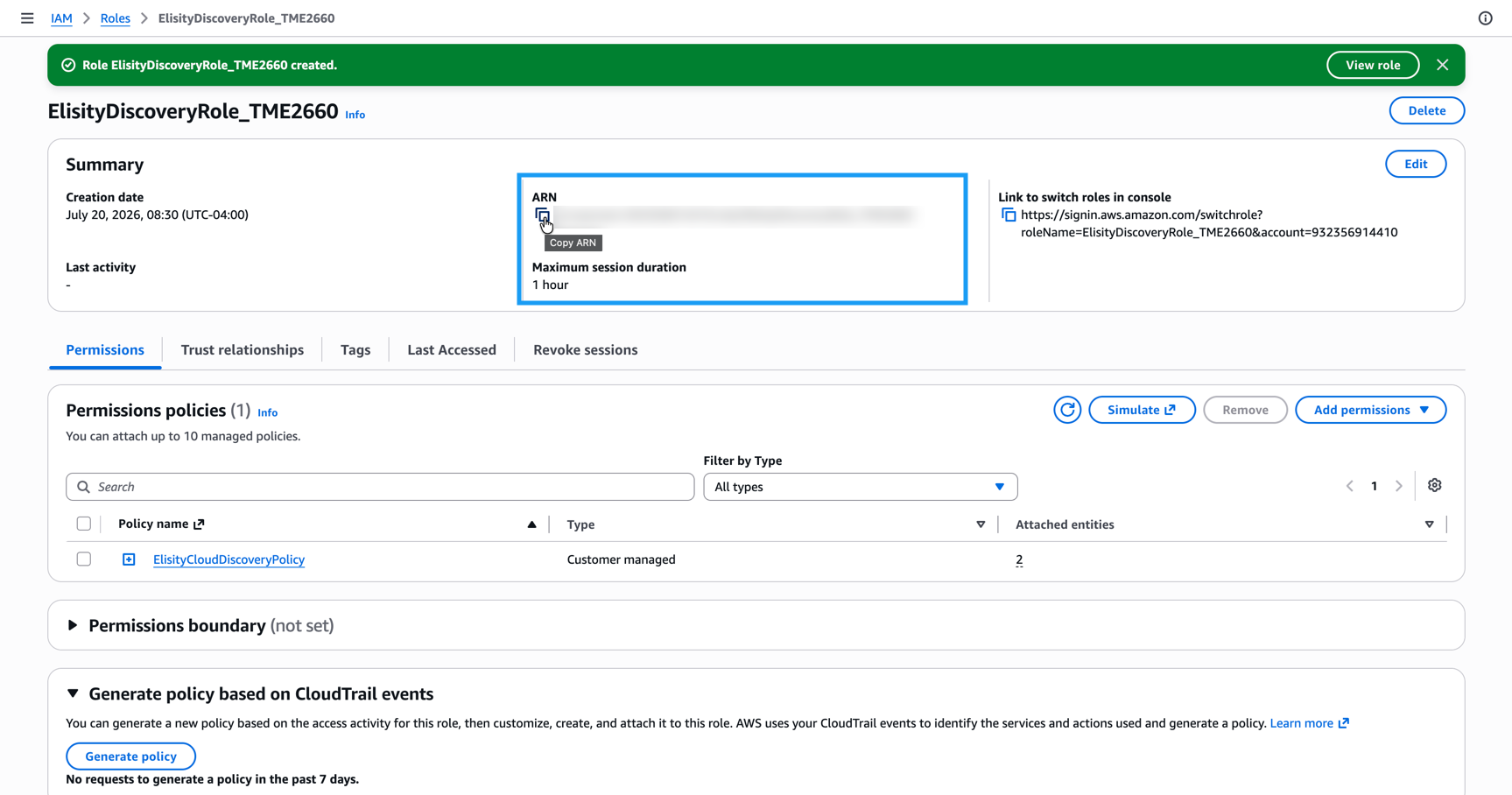The height and width of the screenshot is (795, 1512).
Task: Refresh the permissions policies list
Action: (1067, 410)
